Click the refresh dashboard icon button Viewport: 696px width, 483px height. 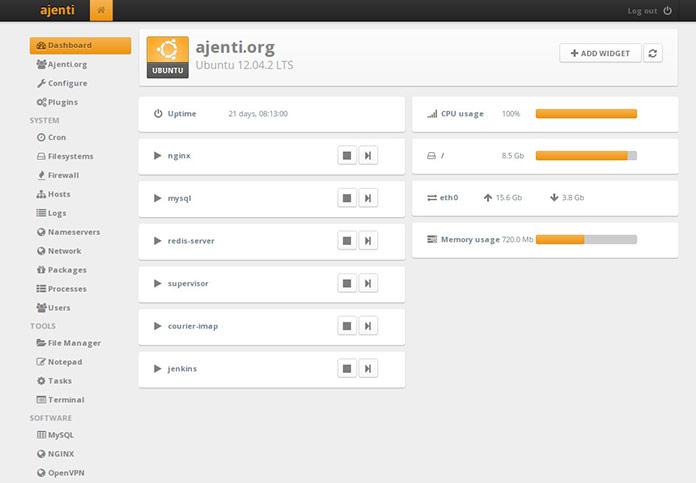pyautogui.click(x=652, y=53)
